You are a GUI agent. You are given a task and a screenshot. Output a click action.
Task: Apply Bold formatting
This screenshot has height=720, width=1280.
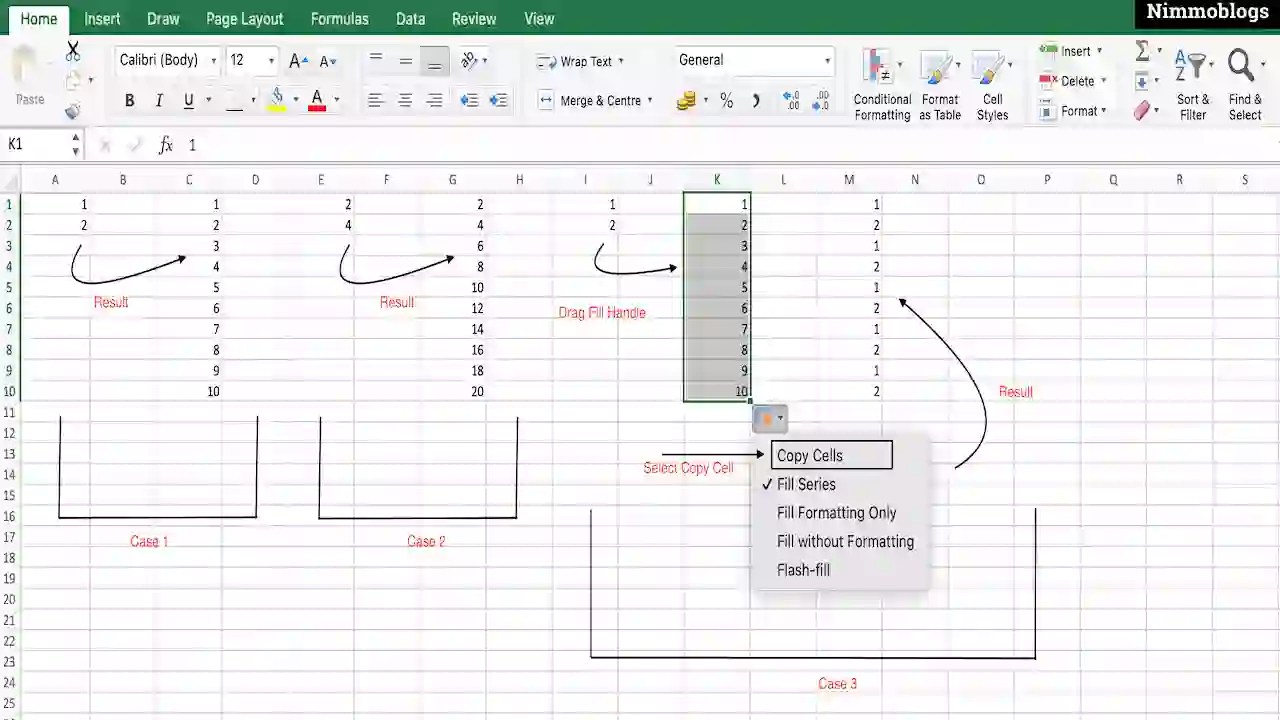pyautogui.click(x=129, y=100)
